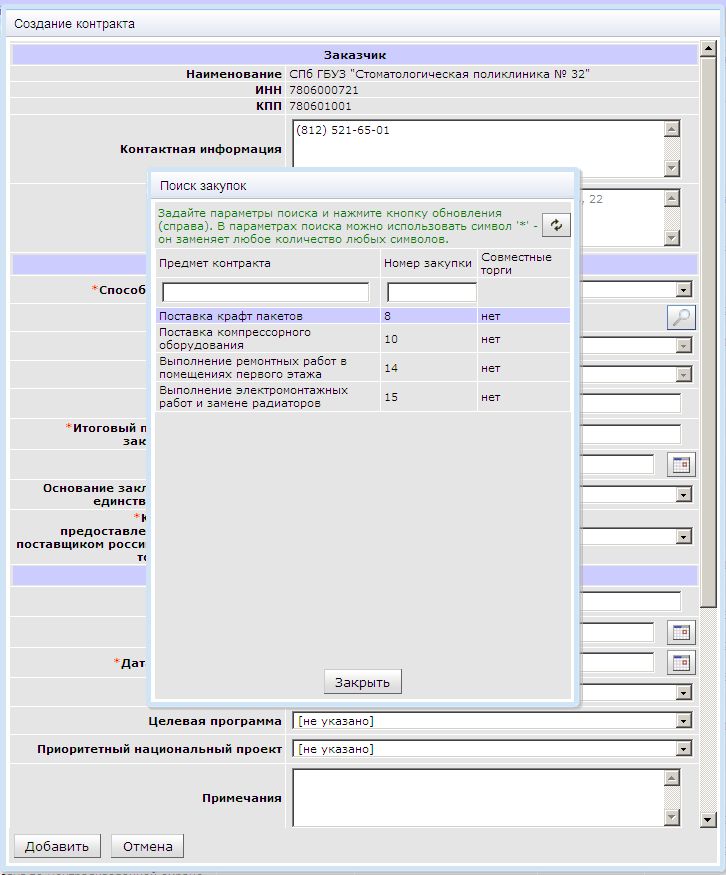Focus the Предмет контракта search field
Image resolution: width=726 pixels, height=875 pixels.
[x=265, y=292]
